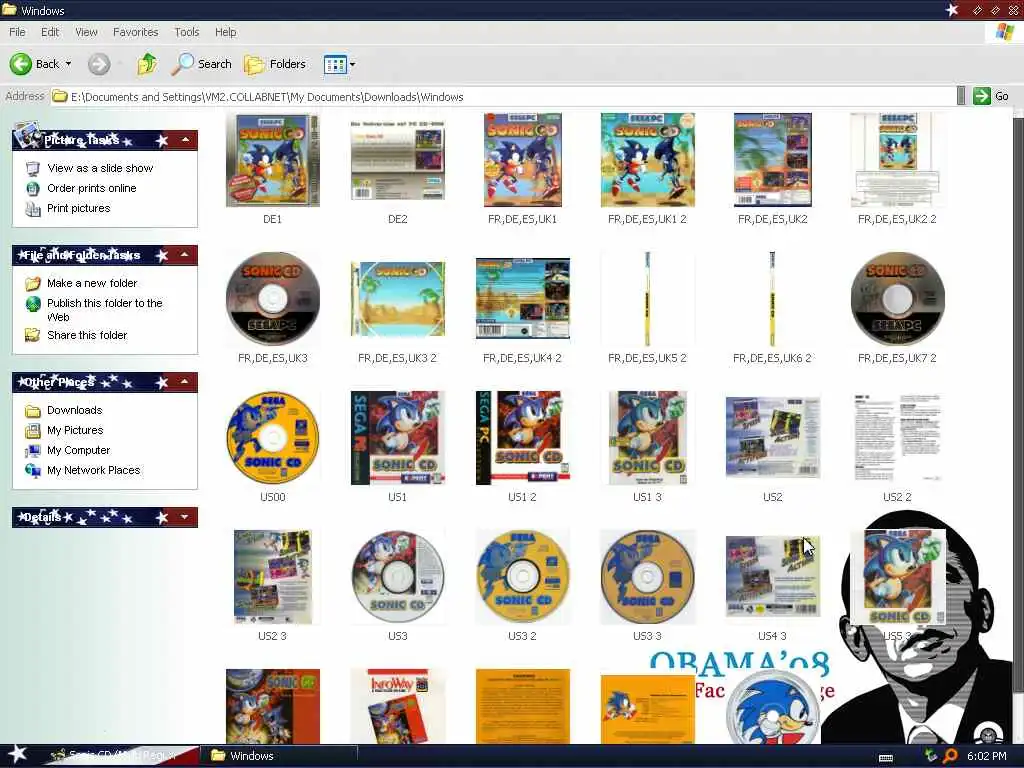
Task: Select the US2 thumbnail
Action: 773,438
